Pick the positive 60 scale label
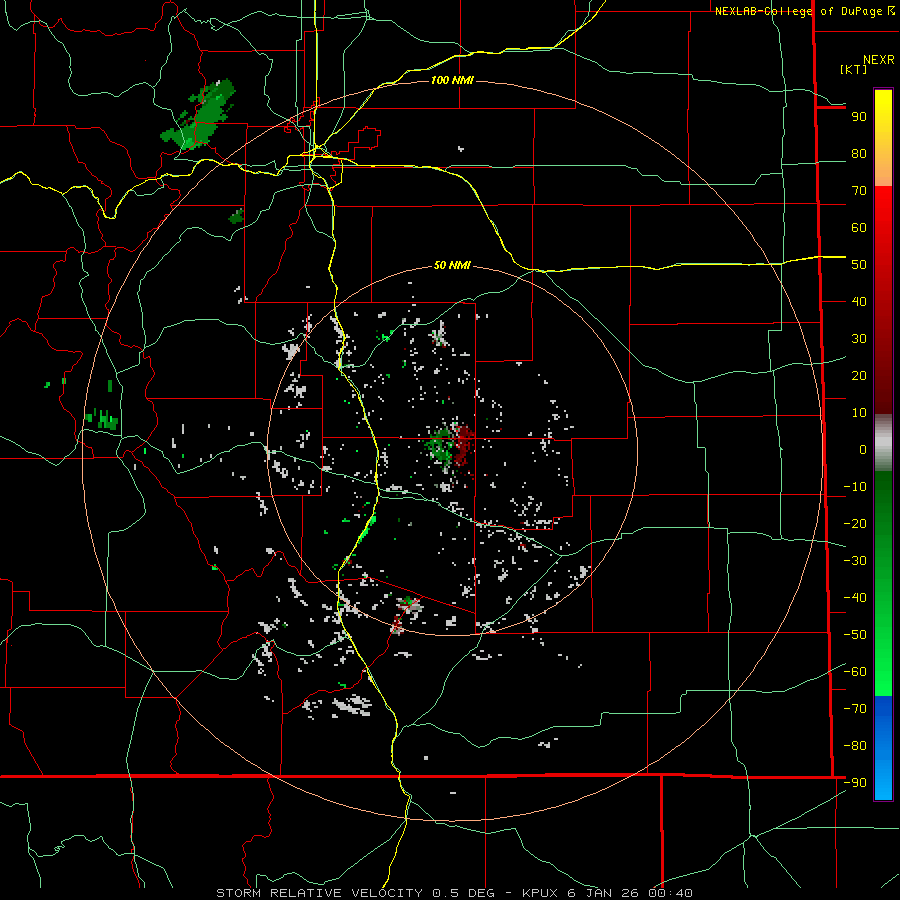The width and height of the screenshot is (900, 900). [x=859, y=228]
